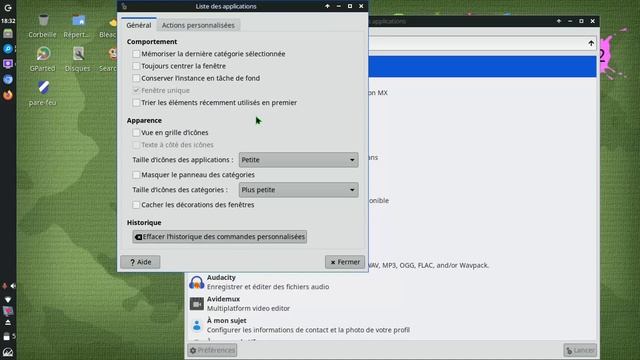Viewport: 640px width, 360px height.
Task: Open the Disques desktop icon
Action: click(x=78, y=54)
